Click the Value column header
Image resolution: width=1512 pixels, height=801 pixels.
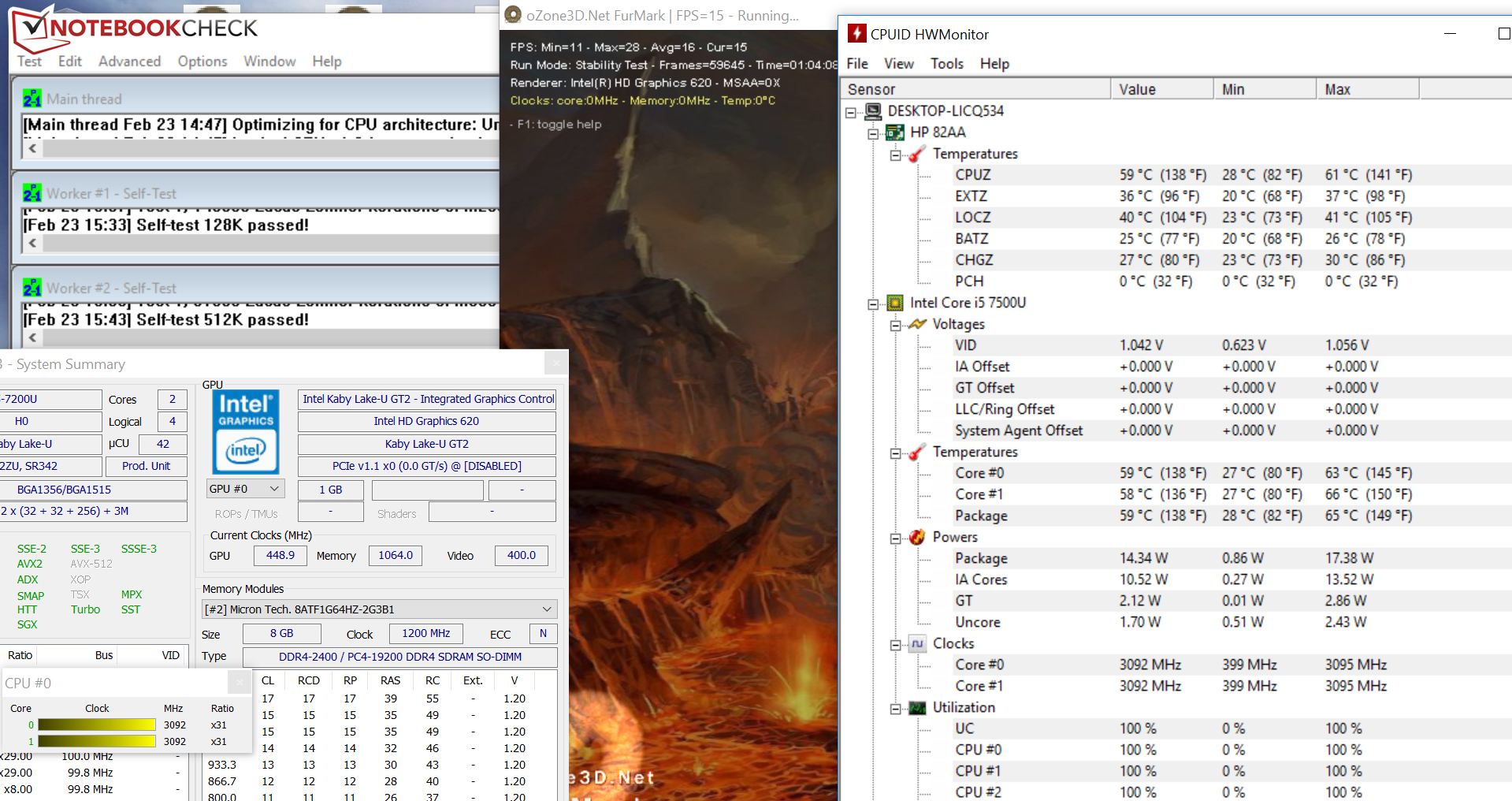tap(1161, 89)
